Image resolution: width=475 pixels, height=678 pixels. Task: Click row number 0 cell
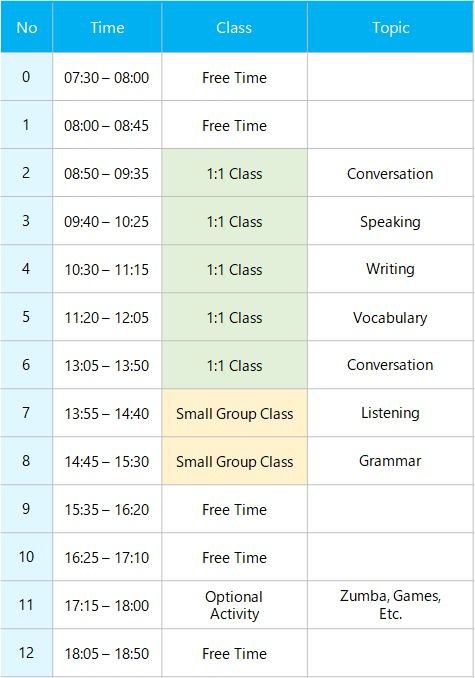[27, 77]
